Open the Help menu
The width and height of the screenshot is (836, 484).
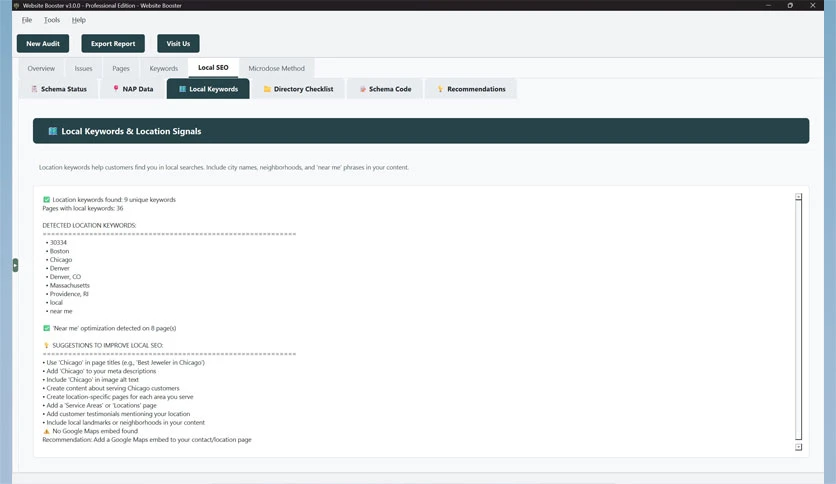click(x=78, y=20)
